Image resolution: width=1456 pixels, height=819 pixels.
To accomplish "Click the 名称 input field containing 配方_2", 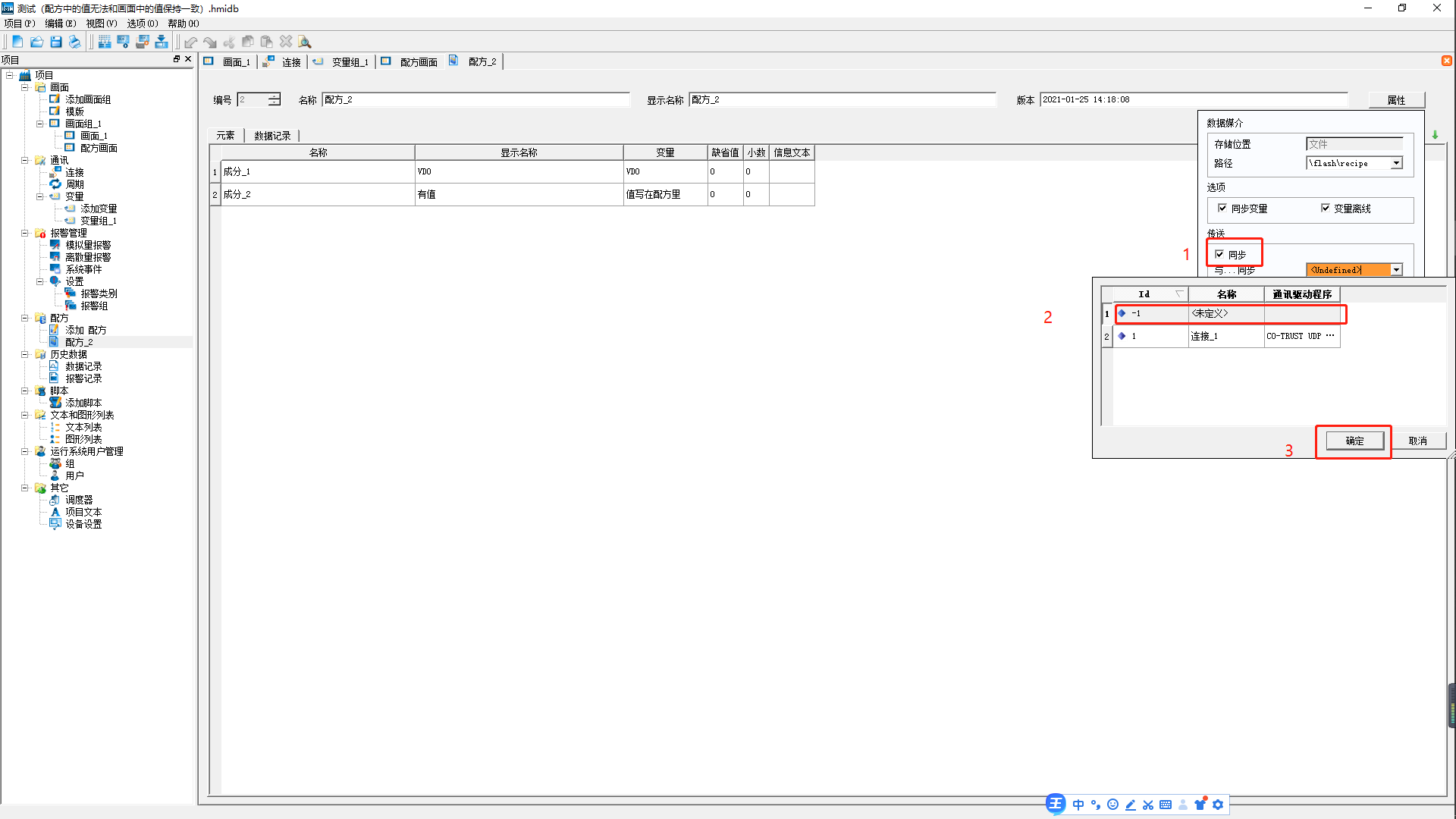I will click(x=475, y=99).
